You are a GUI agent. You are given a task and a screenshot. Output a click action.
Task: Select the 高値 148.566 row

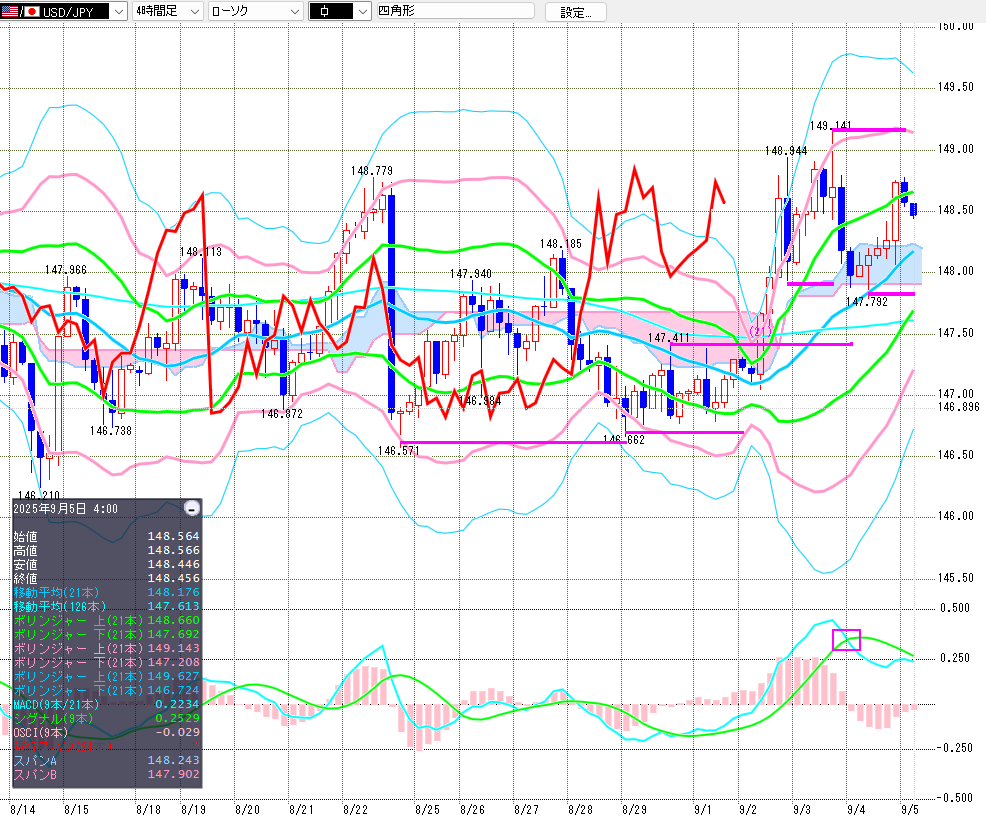pos(106,550)
